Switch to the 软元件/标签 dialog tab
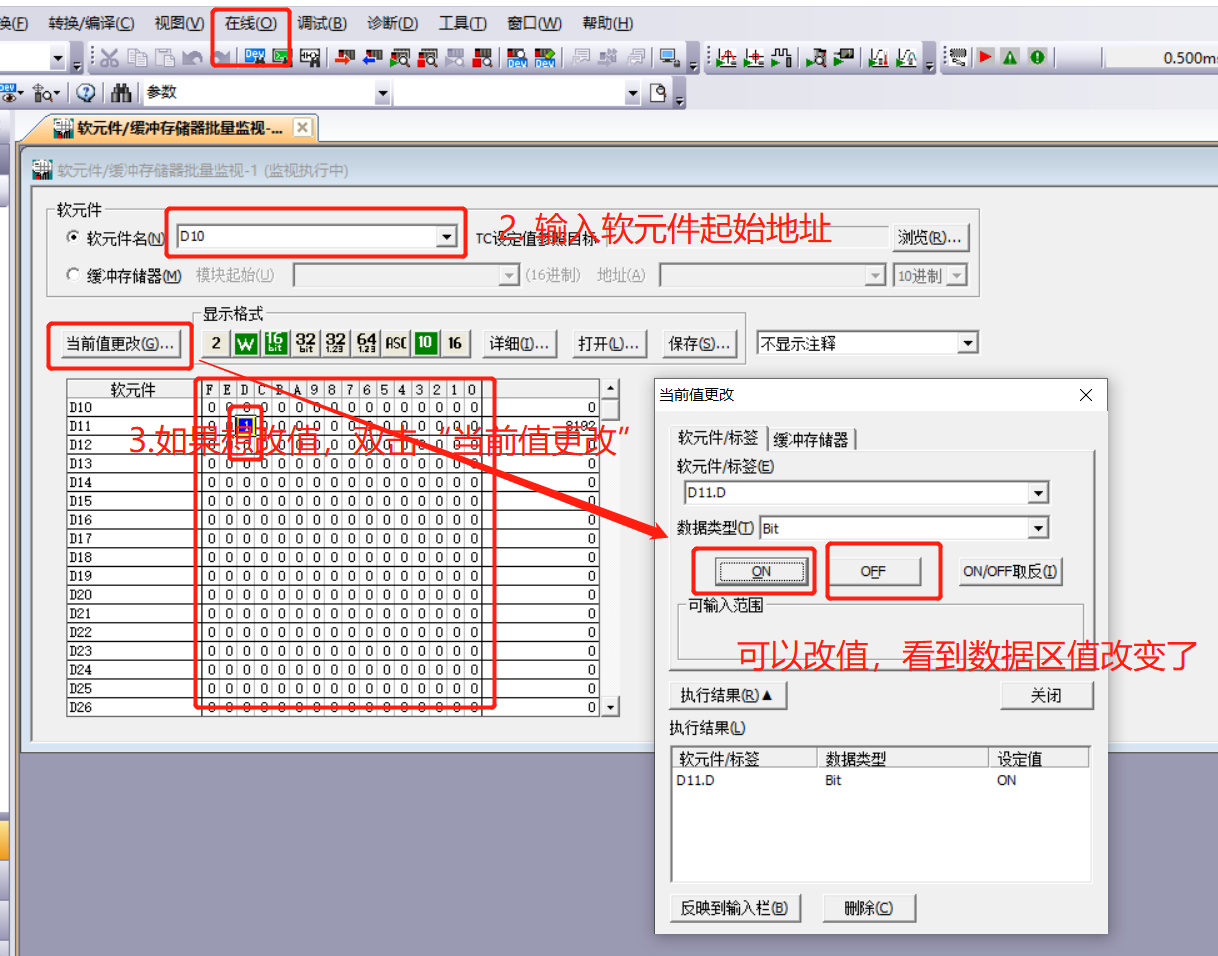This screenshot has width=1218, height=956. 718,438
